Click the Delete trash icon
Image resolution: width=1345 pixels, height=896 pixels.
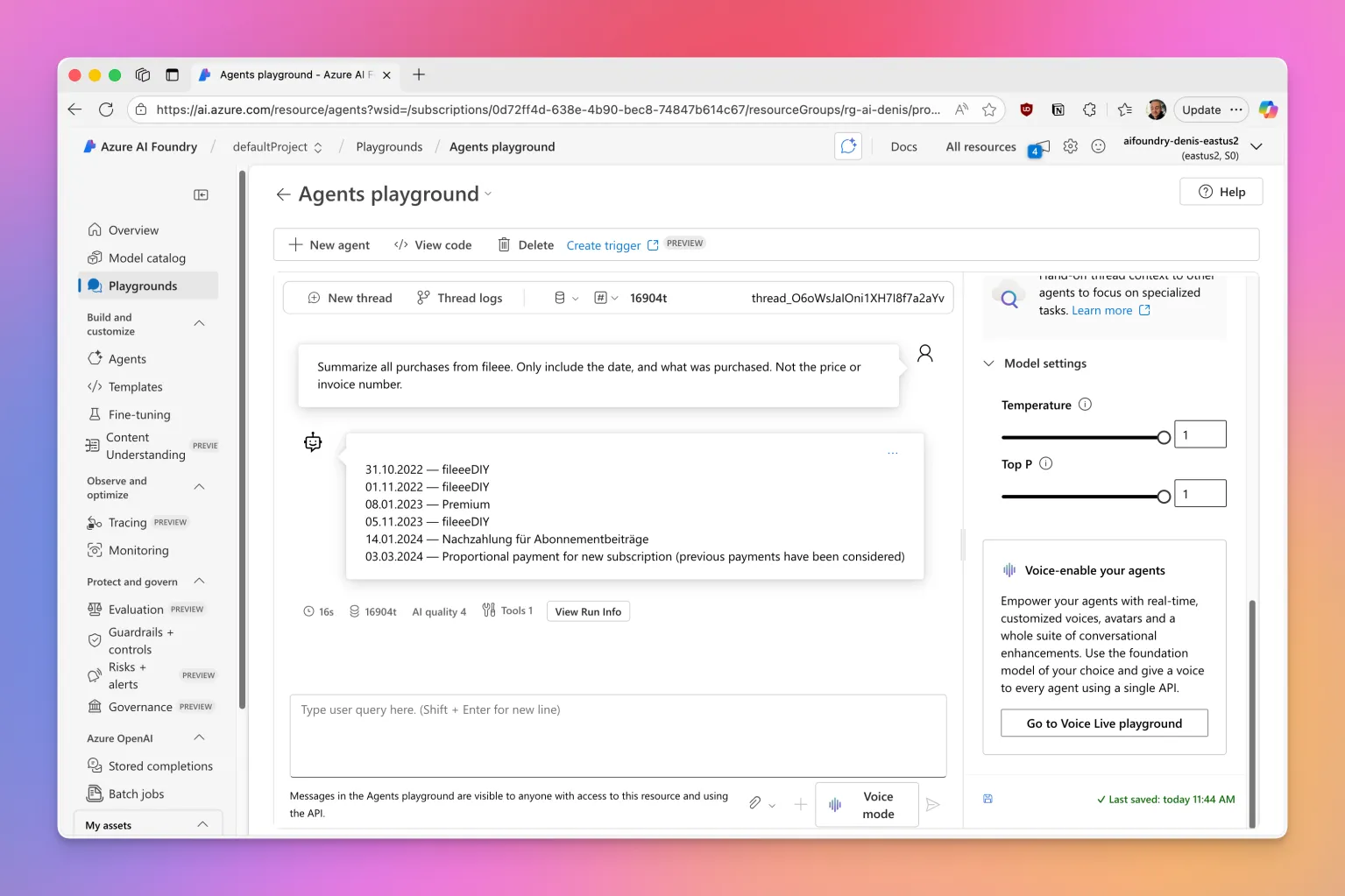click(x=504, y=245)
